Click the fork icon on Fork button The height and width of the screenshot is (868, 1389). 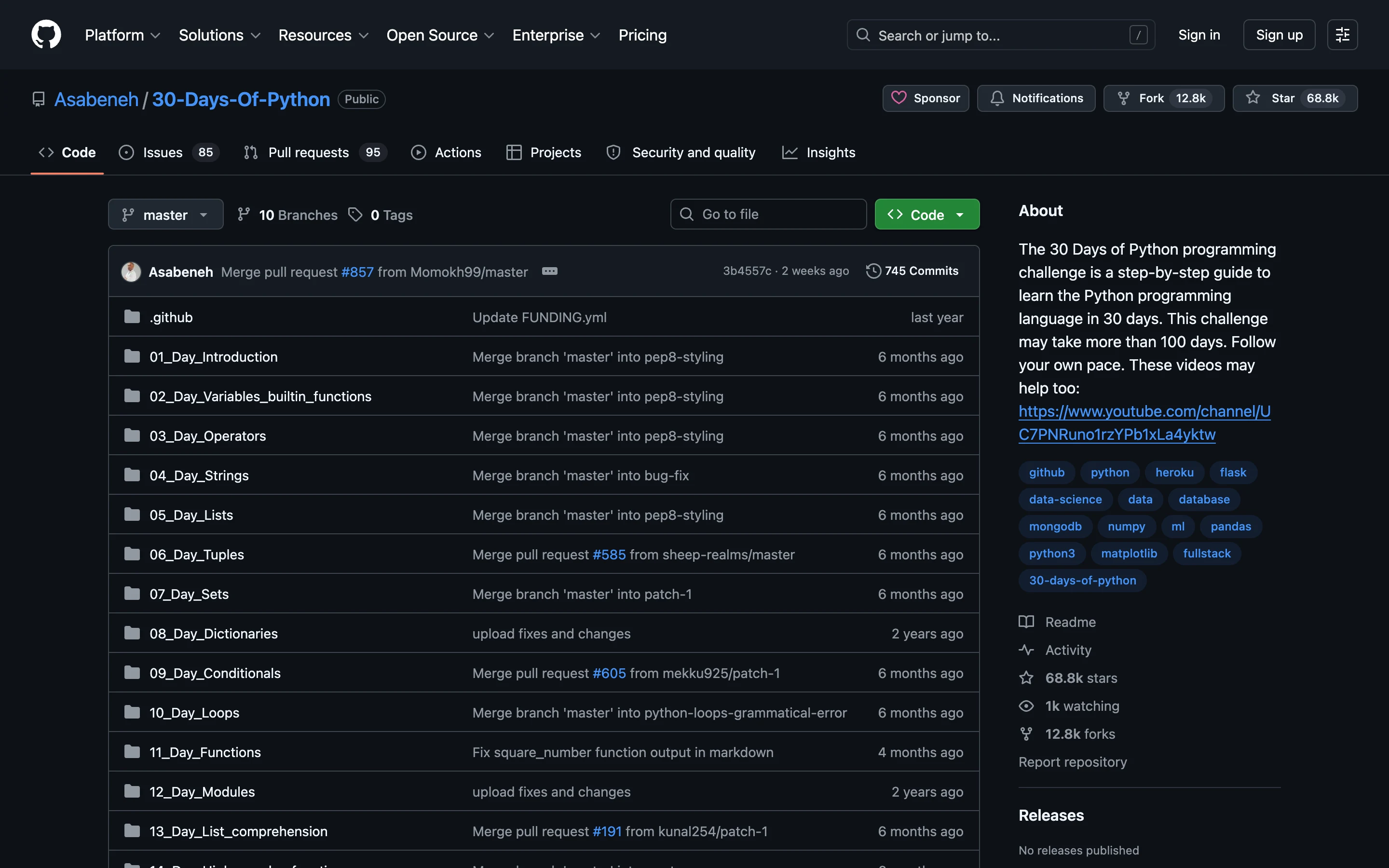[1124, 98]
